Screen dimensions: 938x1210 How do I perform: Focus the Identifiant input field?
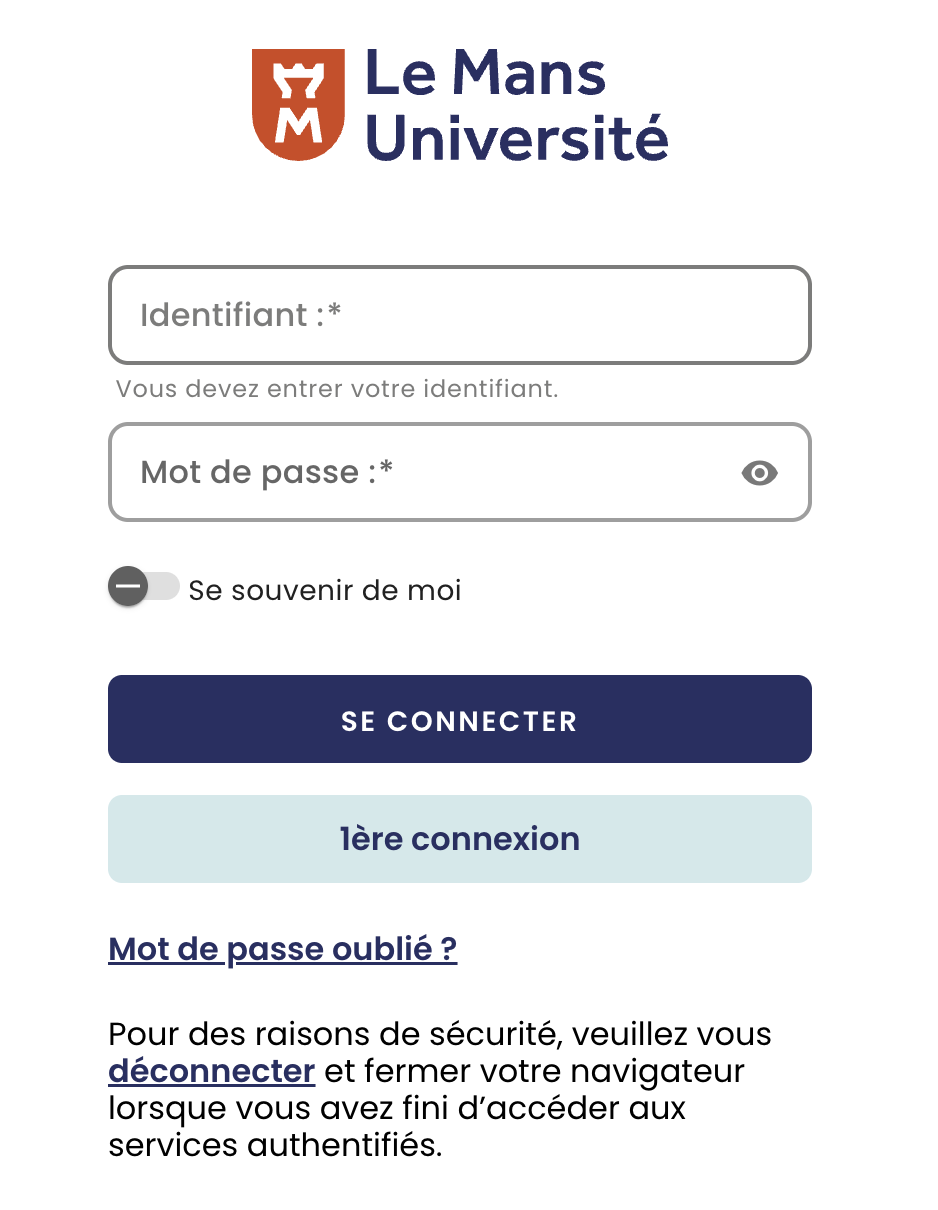tap(460, 315)
